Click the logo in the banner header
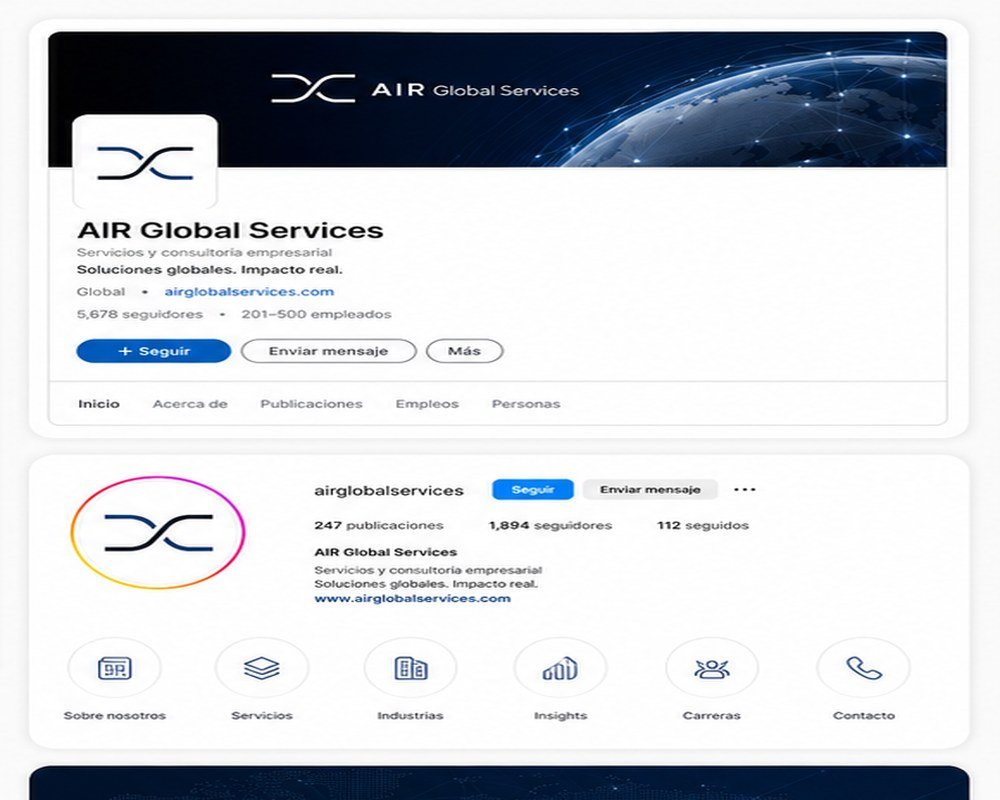Viewport: 1000px width, 800px height. [x=425, y=89]
